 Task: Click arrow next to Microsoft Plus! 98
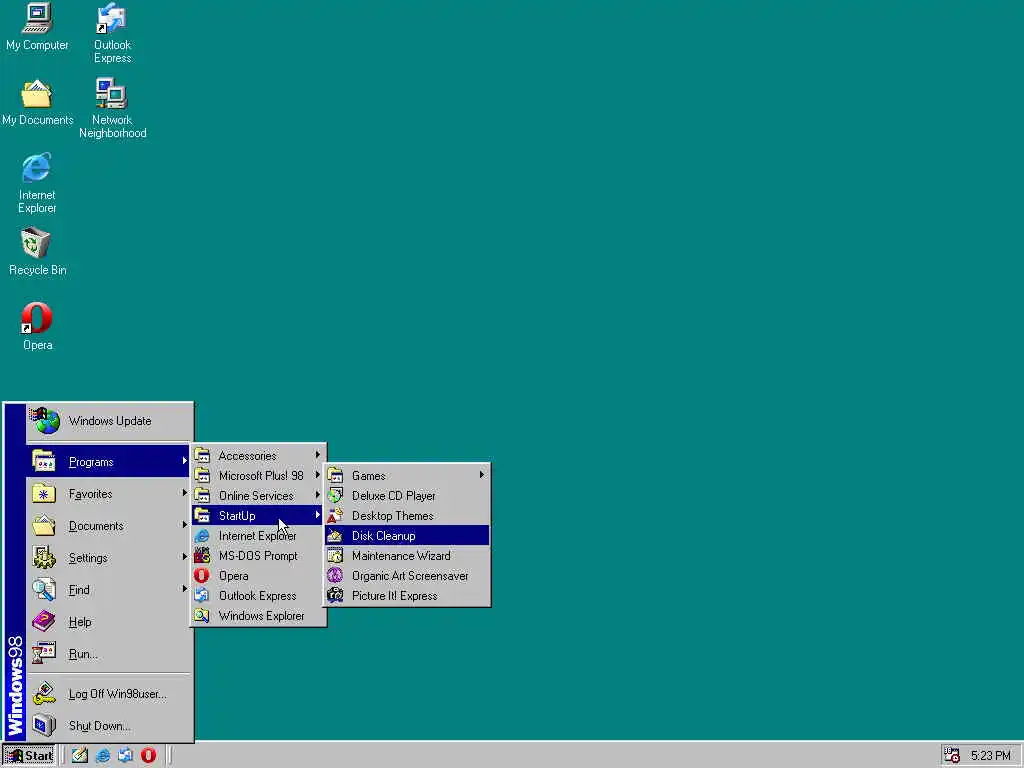(317, 475)
